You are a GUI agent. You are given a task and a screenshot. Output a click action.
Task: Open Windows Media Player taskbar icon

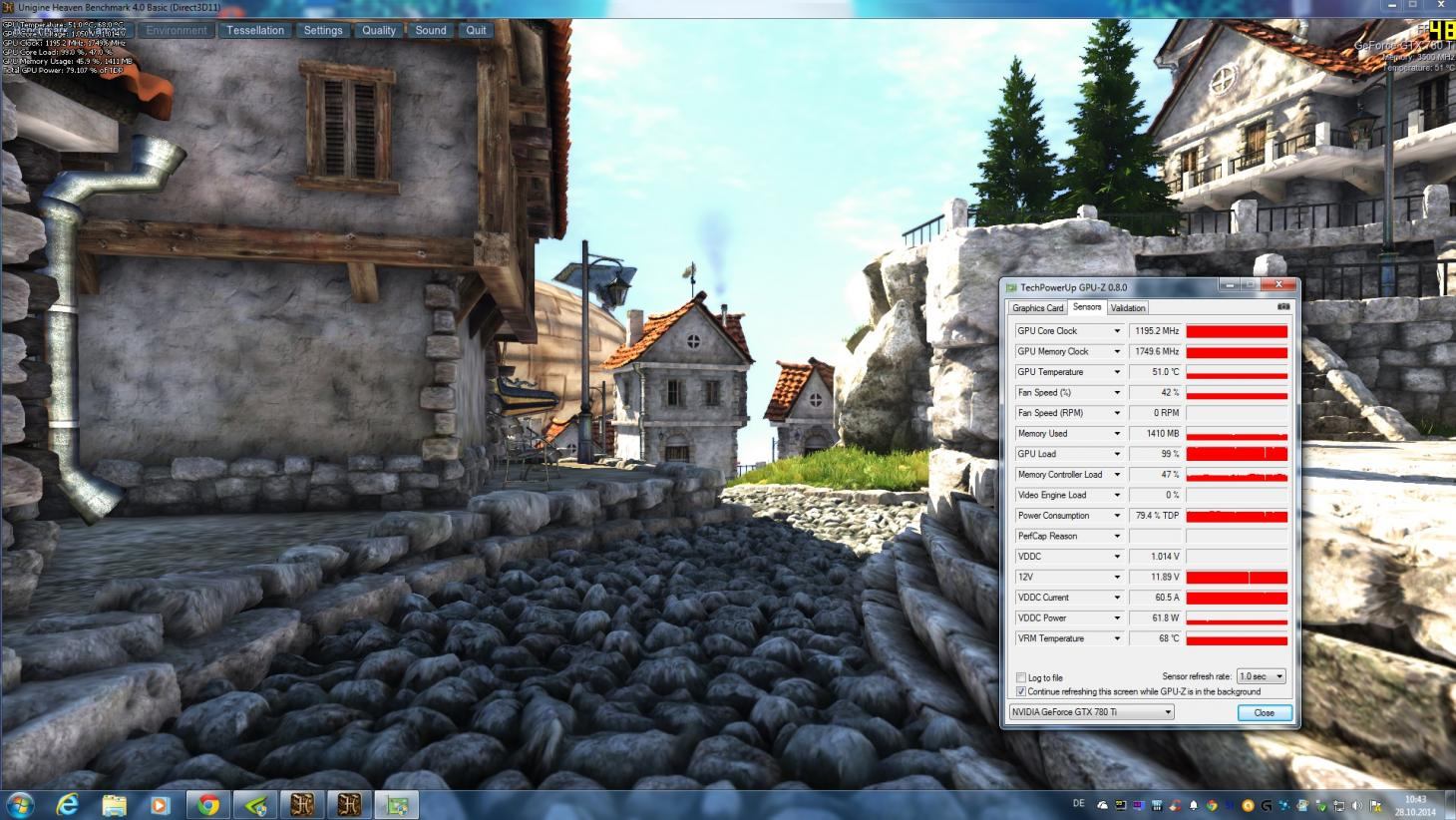(160, 804)
